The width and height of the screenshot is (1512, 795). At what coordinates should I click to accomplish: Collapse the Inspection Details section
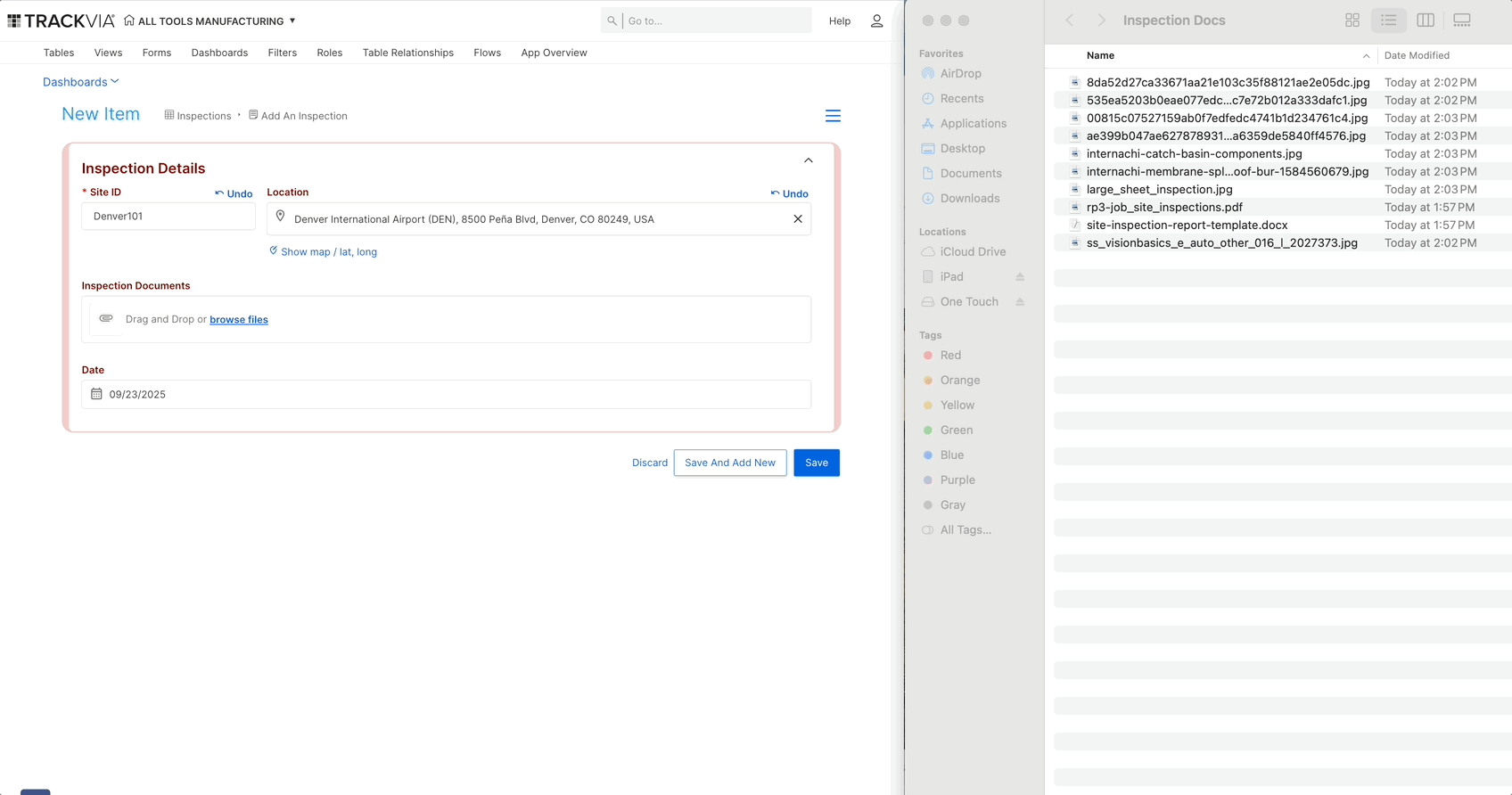coord(809,160)
